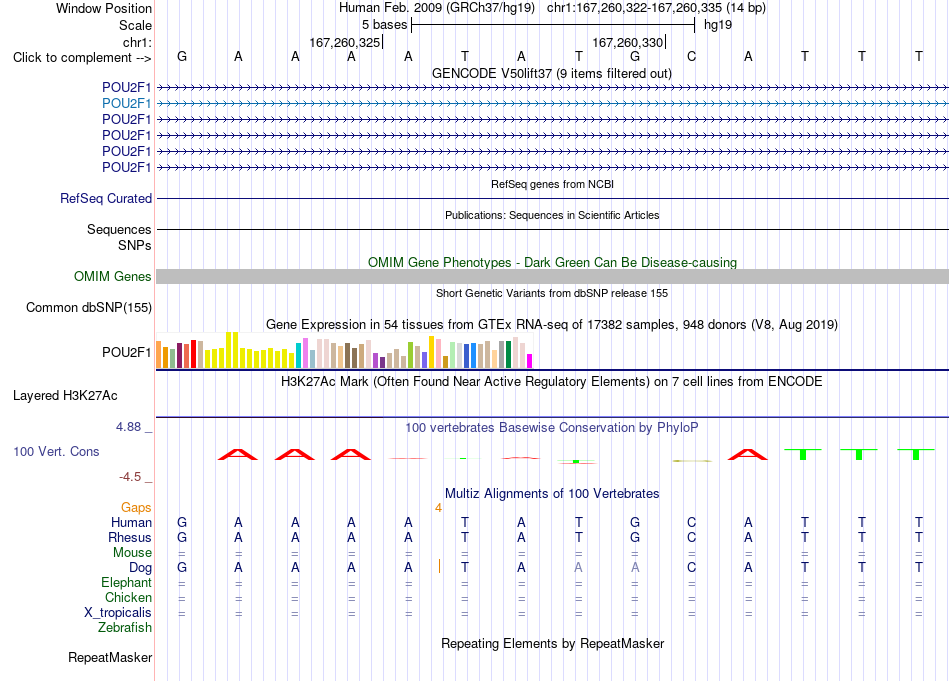Open the H3K27Ac Mark track title

pyautogui.click(x=551, y=382)
